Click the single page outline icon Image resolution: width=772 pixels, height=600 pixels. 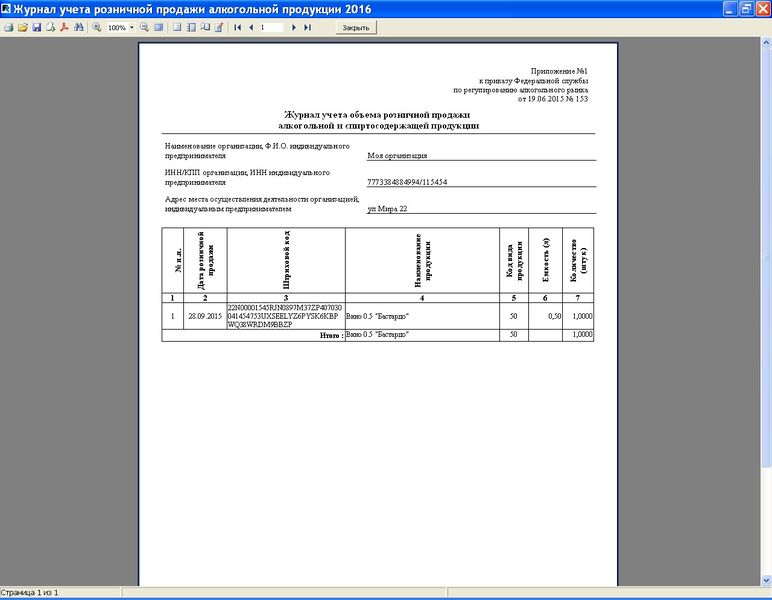point(177,28)
